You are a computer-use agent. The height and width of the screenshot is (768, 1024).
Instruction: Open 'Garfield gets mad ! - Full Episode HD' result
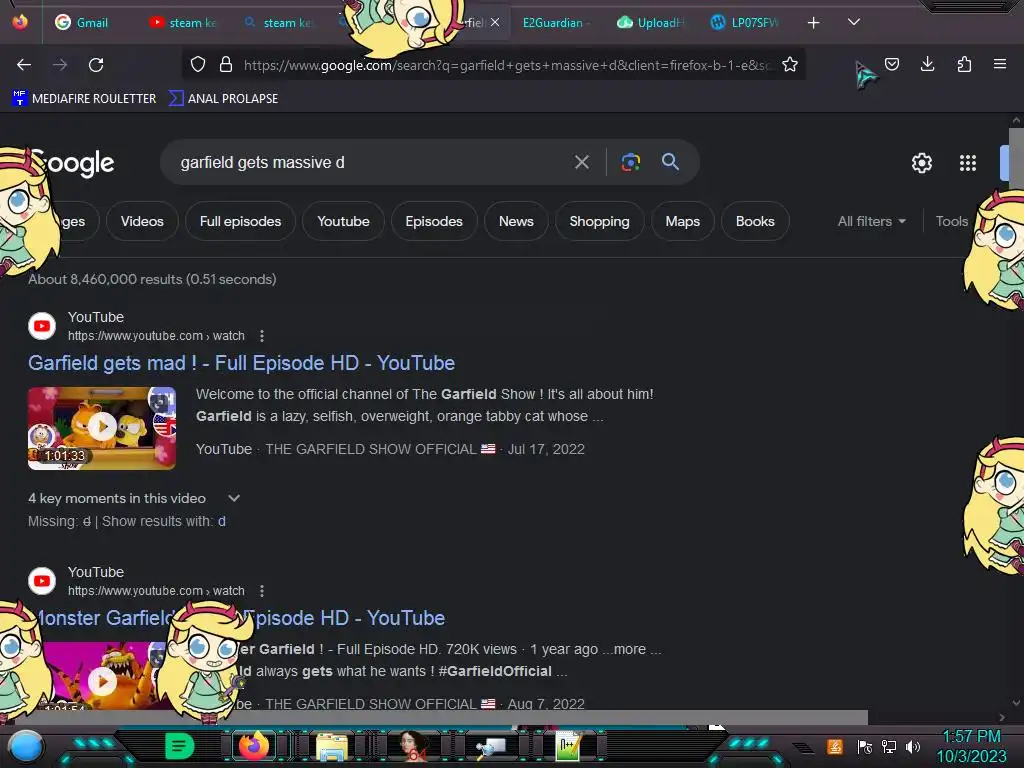pos(242,363)
